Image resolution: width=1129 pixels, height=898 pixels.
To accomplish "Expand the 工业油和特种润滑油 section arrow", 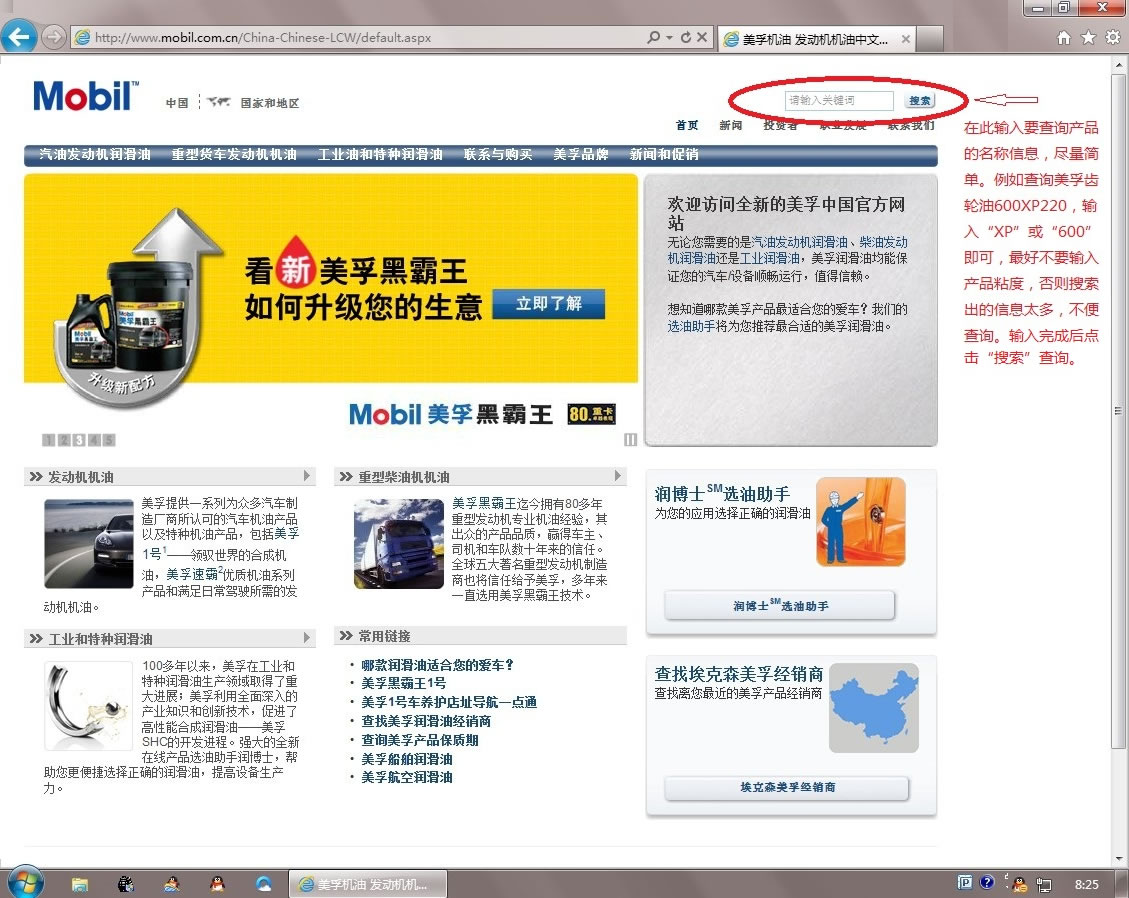I will pyautogui.click(x=307, y=638).
